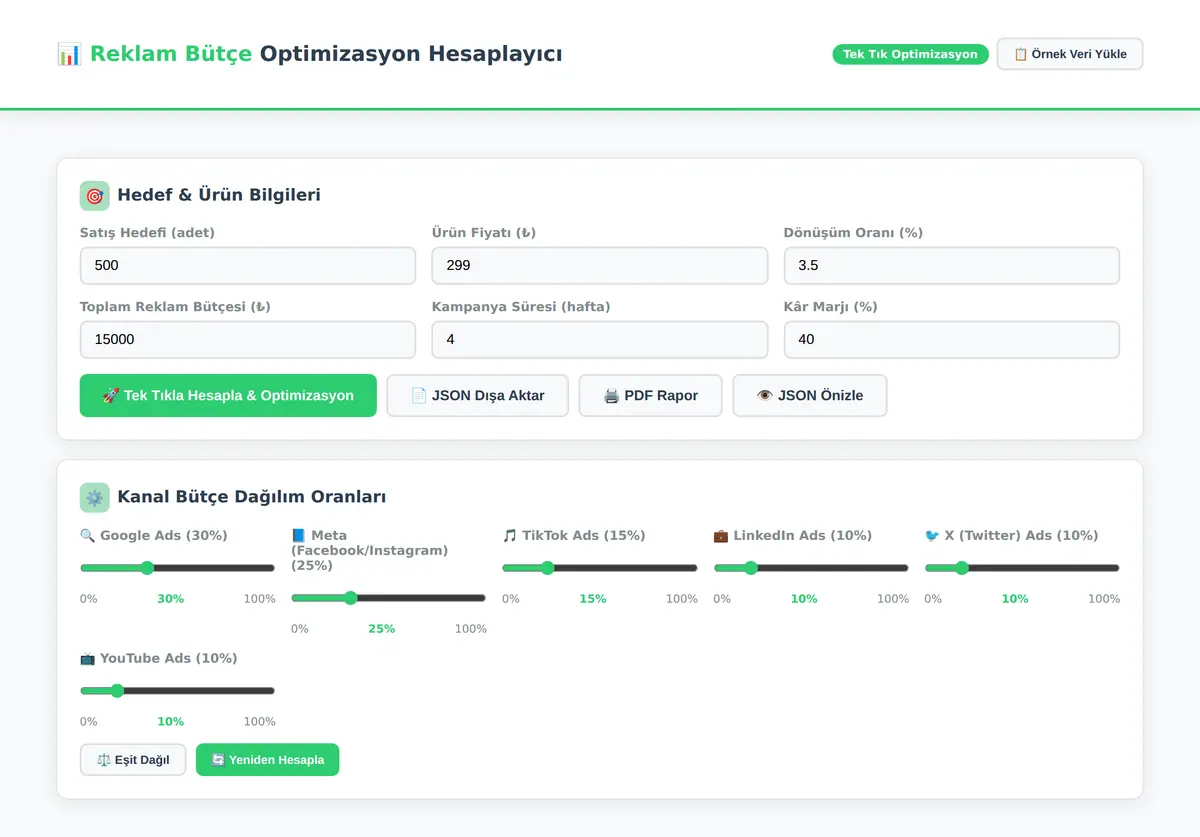The width and height of the screenshot is (1200, 837).
Task: Click the Google Ads slider handle
Action: click(x=147, y=568)
